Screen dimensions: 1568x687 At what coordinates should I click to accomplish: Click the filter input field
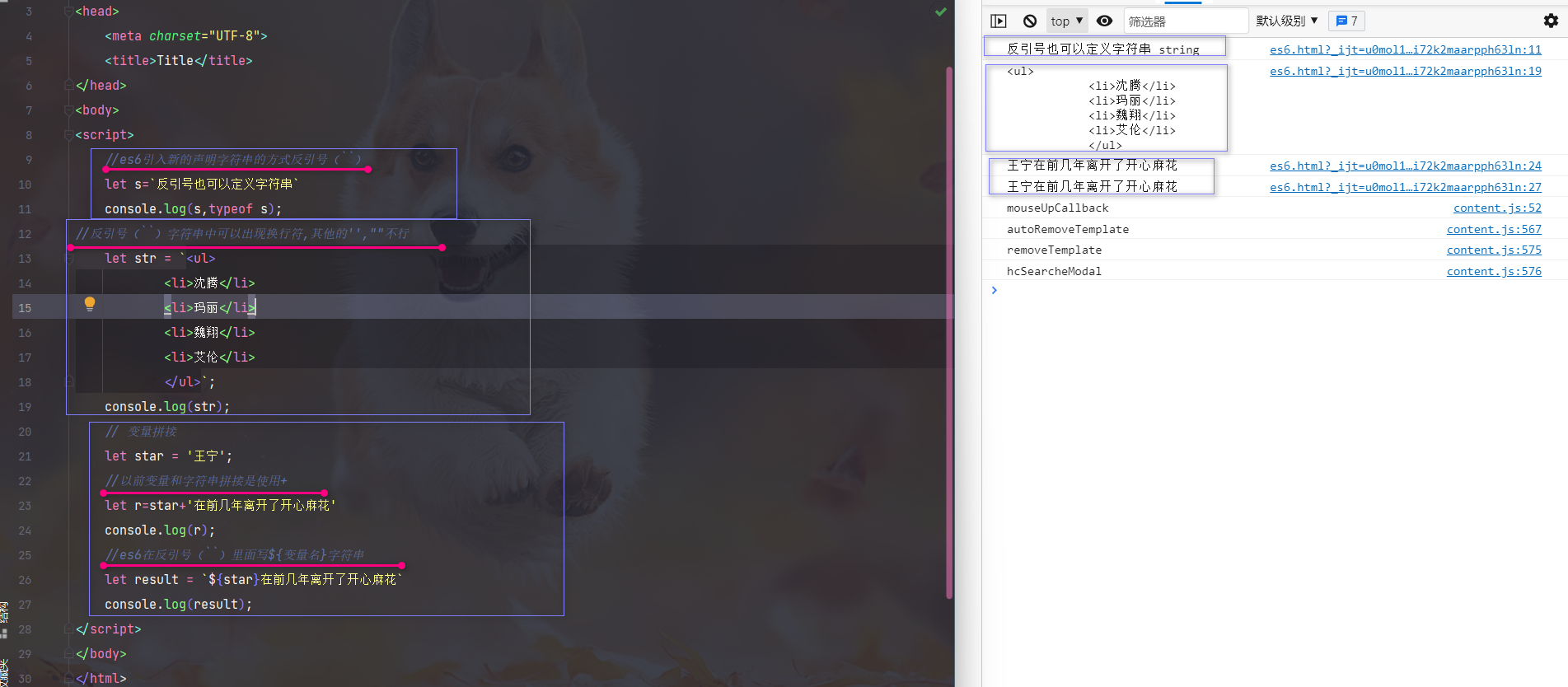(x=1186, y=21)
